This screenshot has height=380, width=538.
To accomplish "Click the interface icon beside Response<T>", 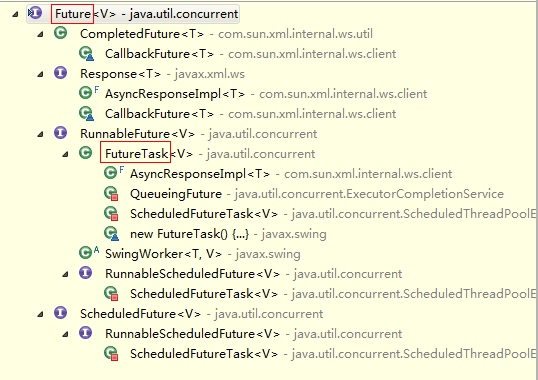I will 60,73.
